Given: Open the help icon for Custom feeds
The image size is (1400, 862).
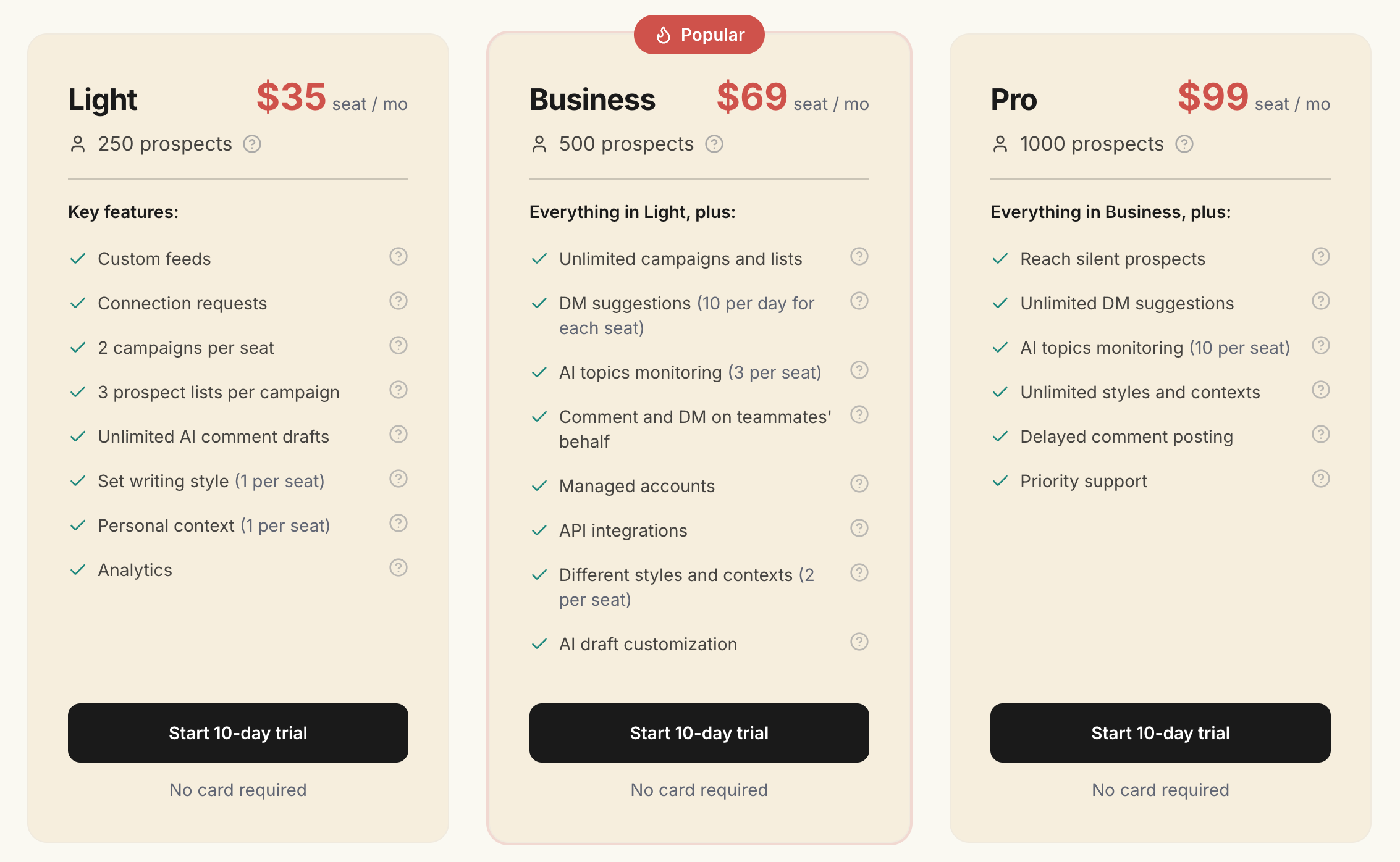Looking at the screenshot, I should pos(398,257).
